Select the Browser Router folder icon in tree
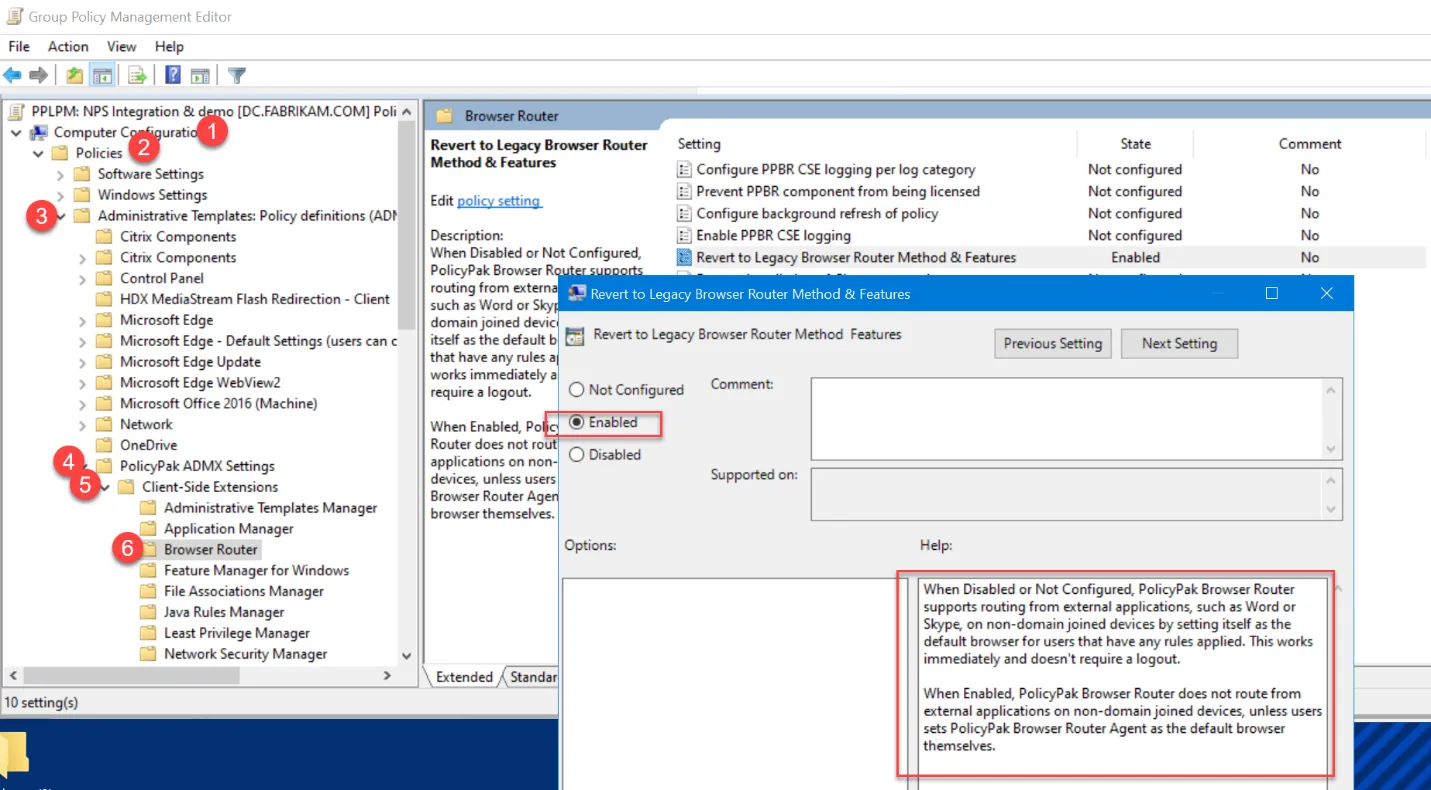 (x=148, y=550)
